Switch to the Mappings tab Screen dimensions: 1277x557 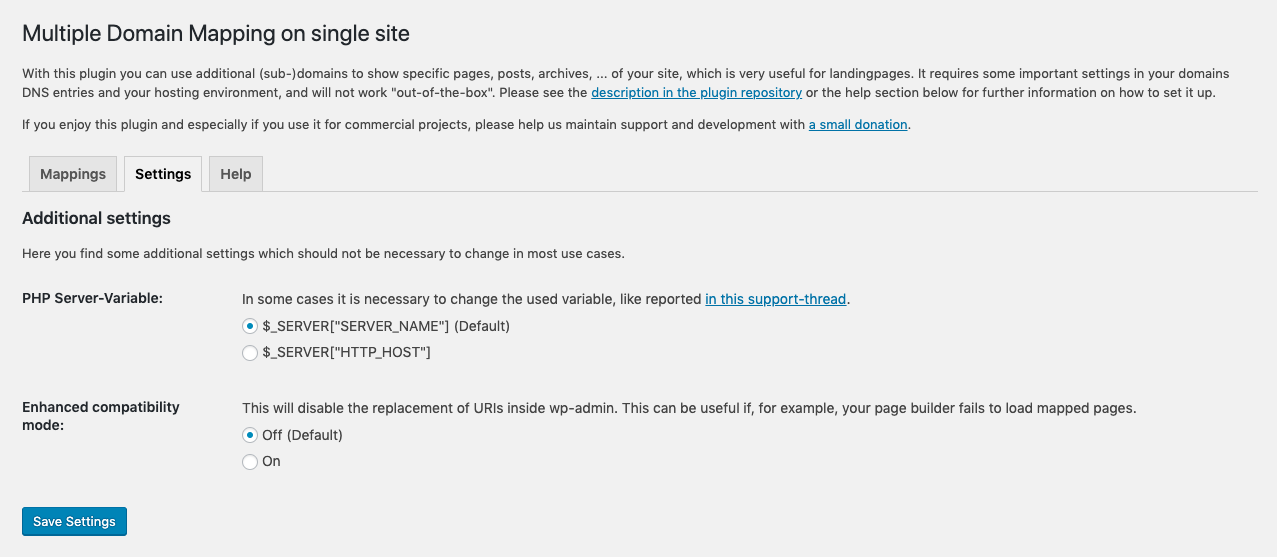click(73, 174)
